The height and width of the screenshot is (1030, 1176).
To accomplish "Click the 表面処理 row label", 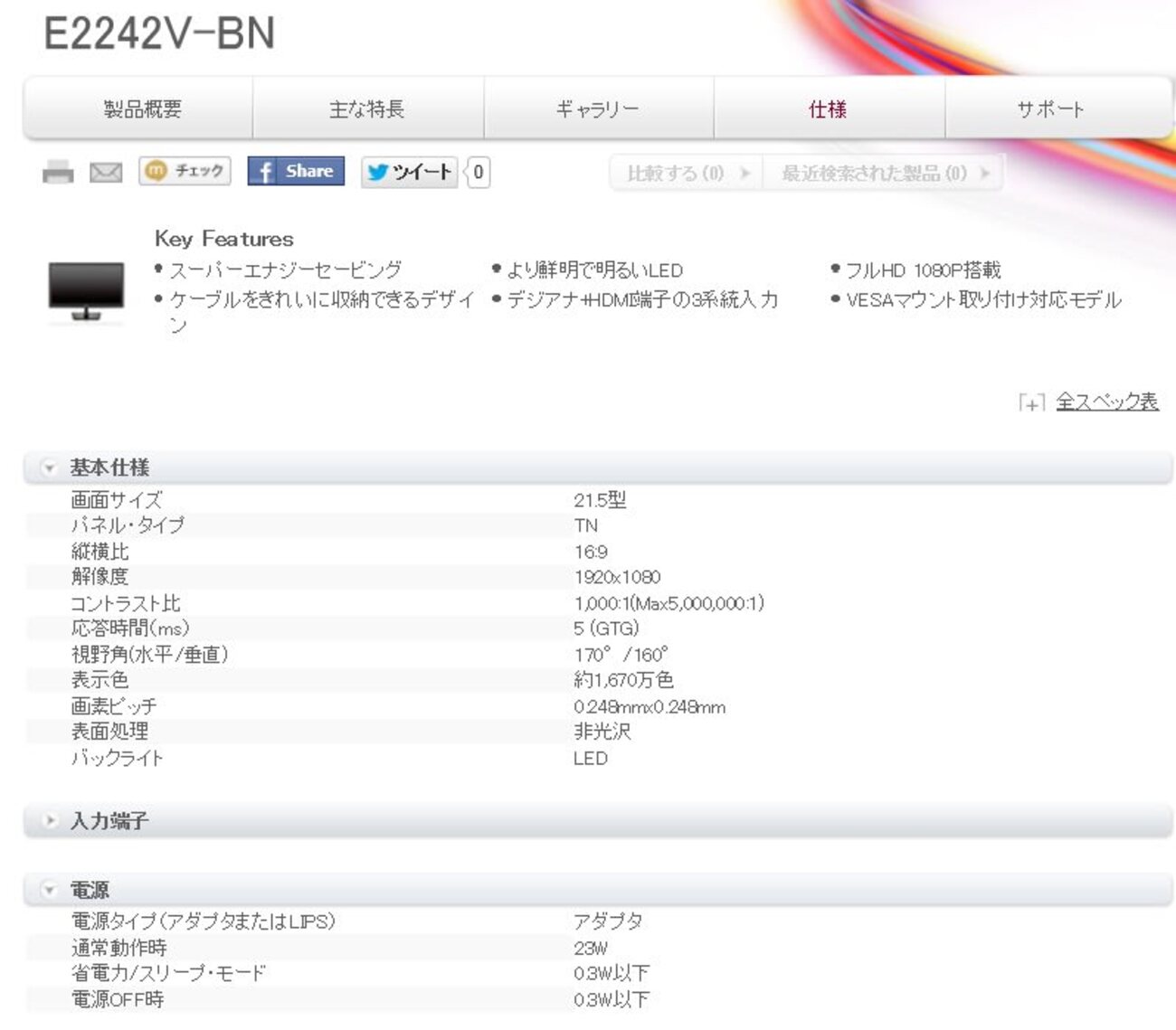I will pos(109,732).
